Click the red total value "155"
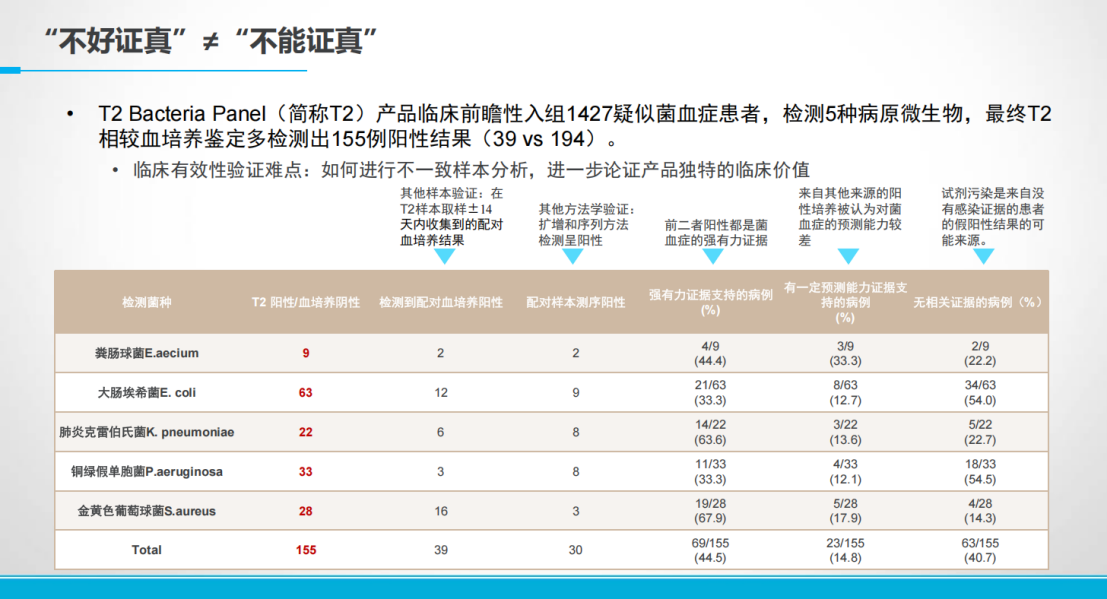 point(306,550)
